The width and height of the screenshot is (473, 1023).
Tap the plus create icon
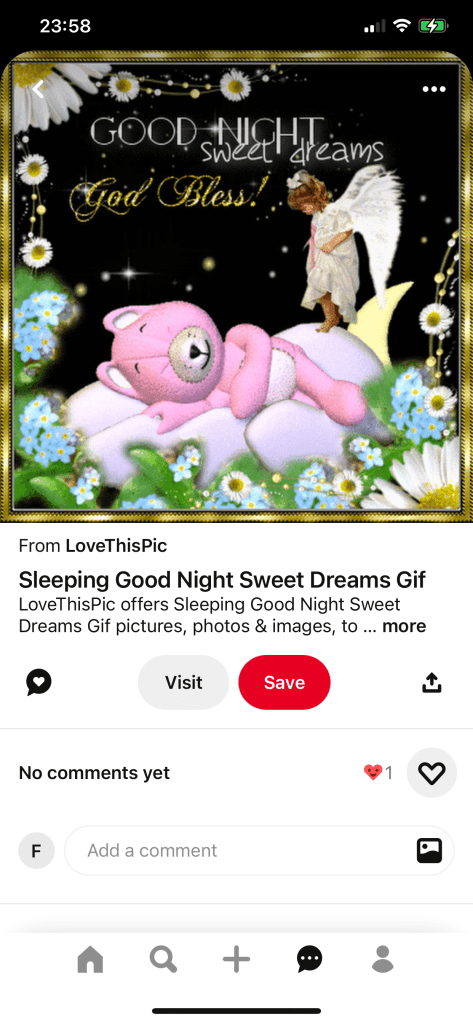coord(236,960)
